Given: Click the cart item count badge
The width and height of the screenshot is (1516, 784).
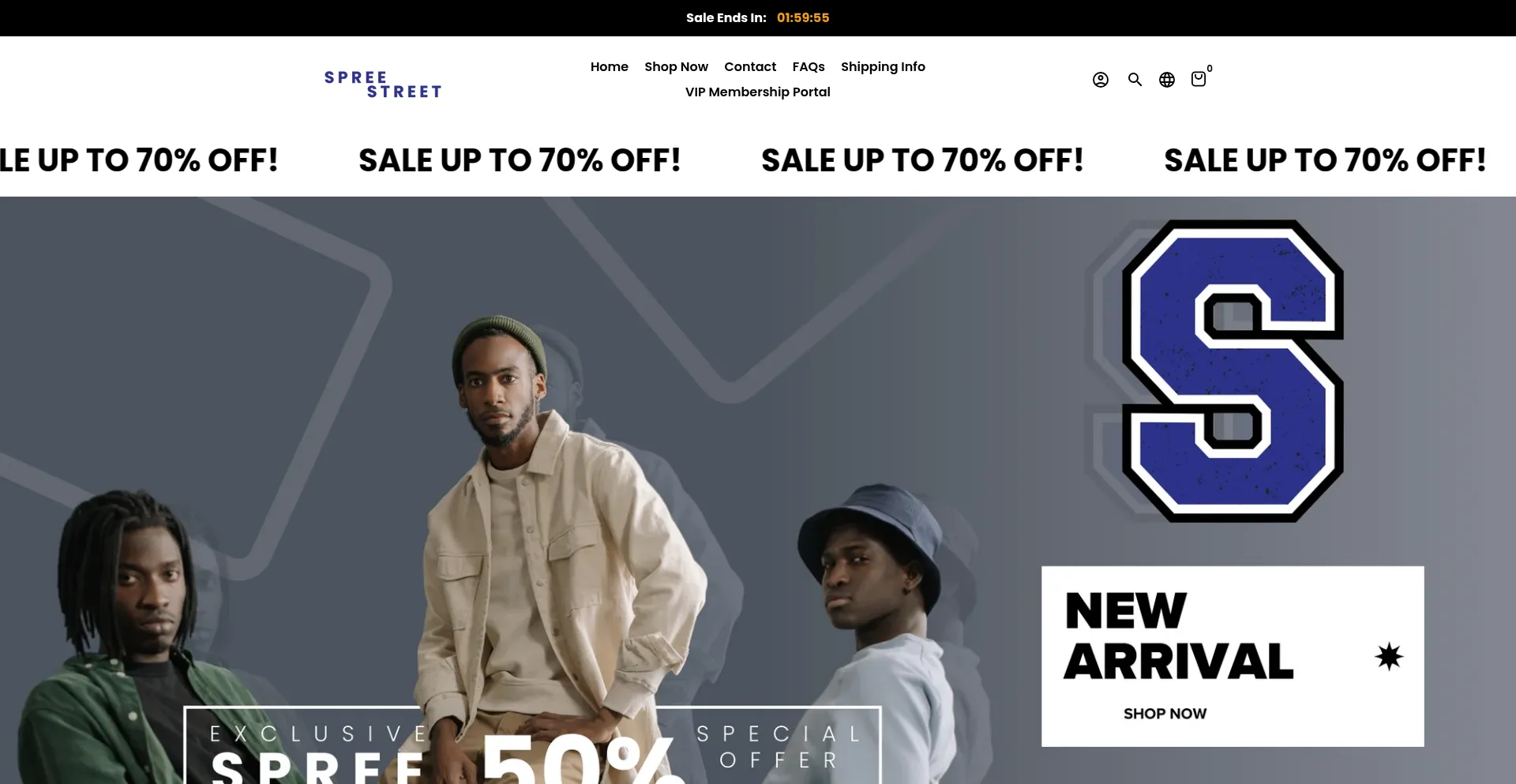Looking at the screenshot, I should pos(1210,69).
